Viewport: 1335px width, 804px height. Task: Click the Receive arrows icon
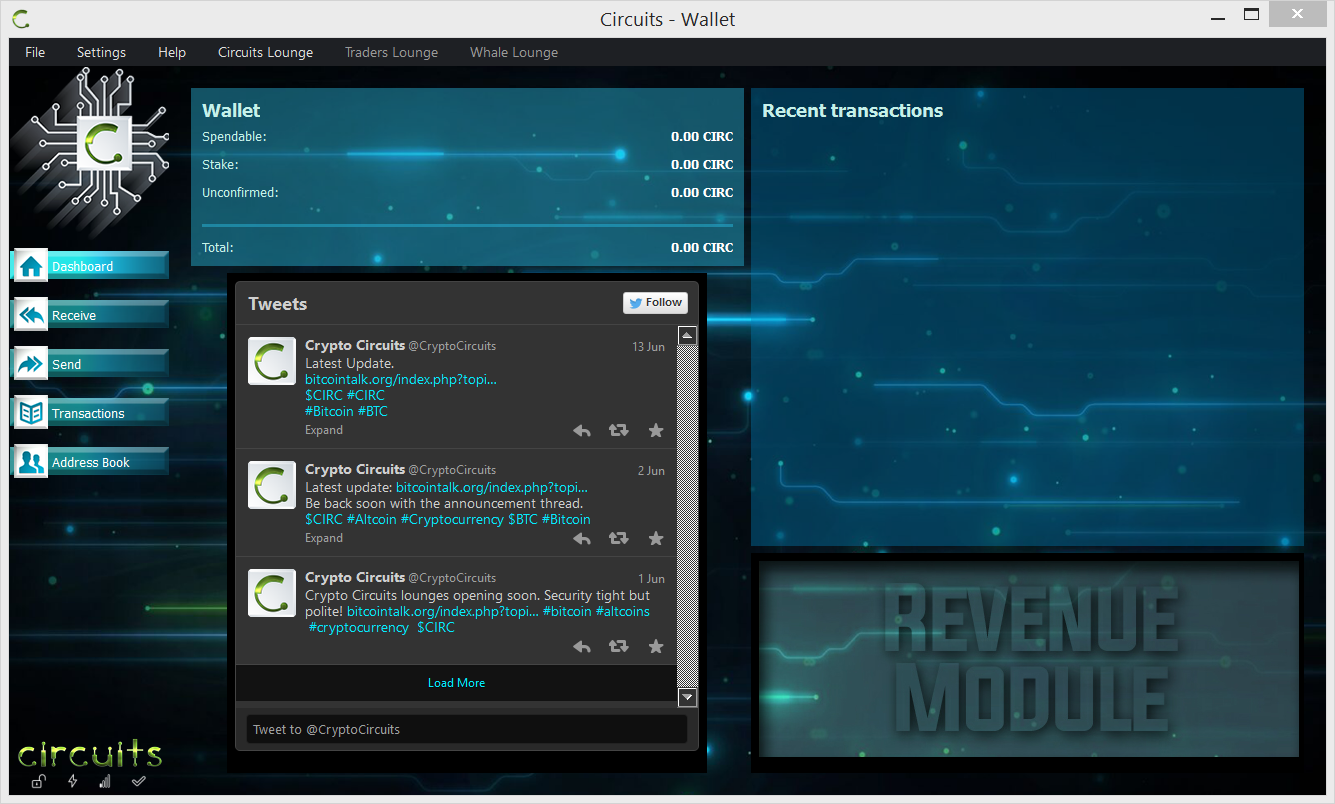(x=31, y=315)
